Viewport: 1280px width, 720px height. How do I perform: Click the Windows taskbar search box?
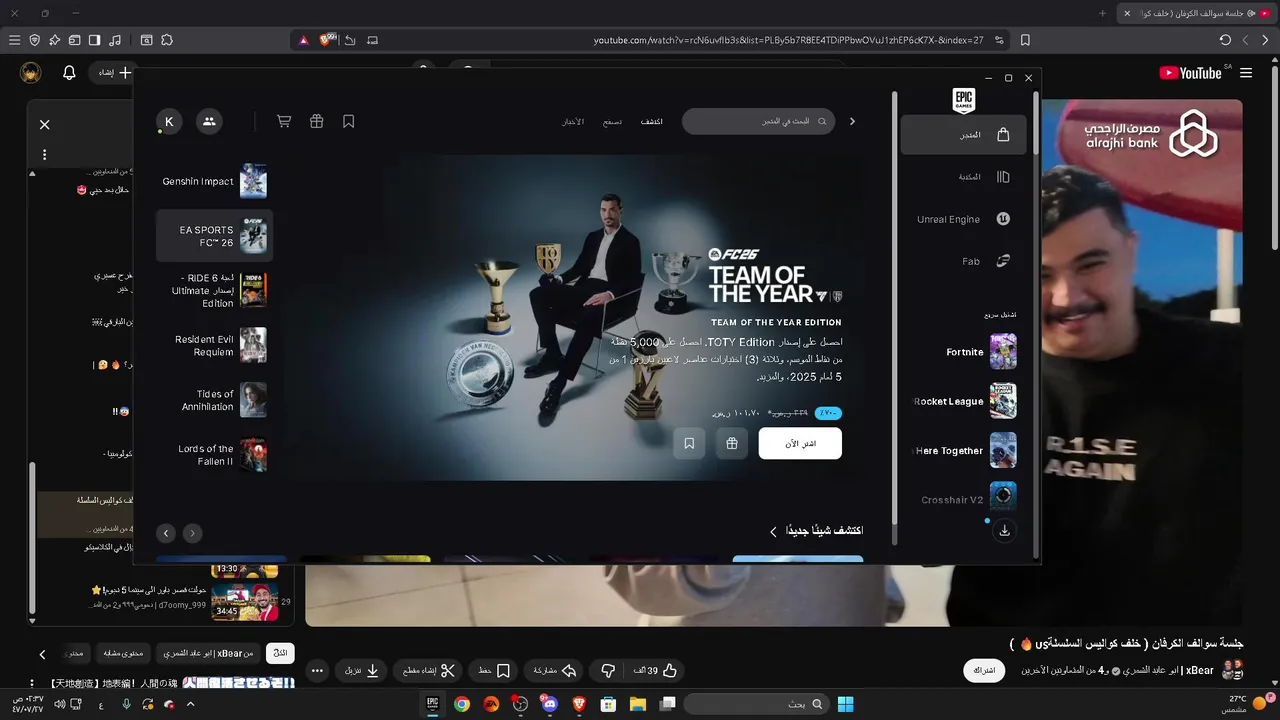[758, 704]
